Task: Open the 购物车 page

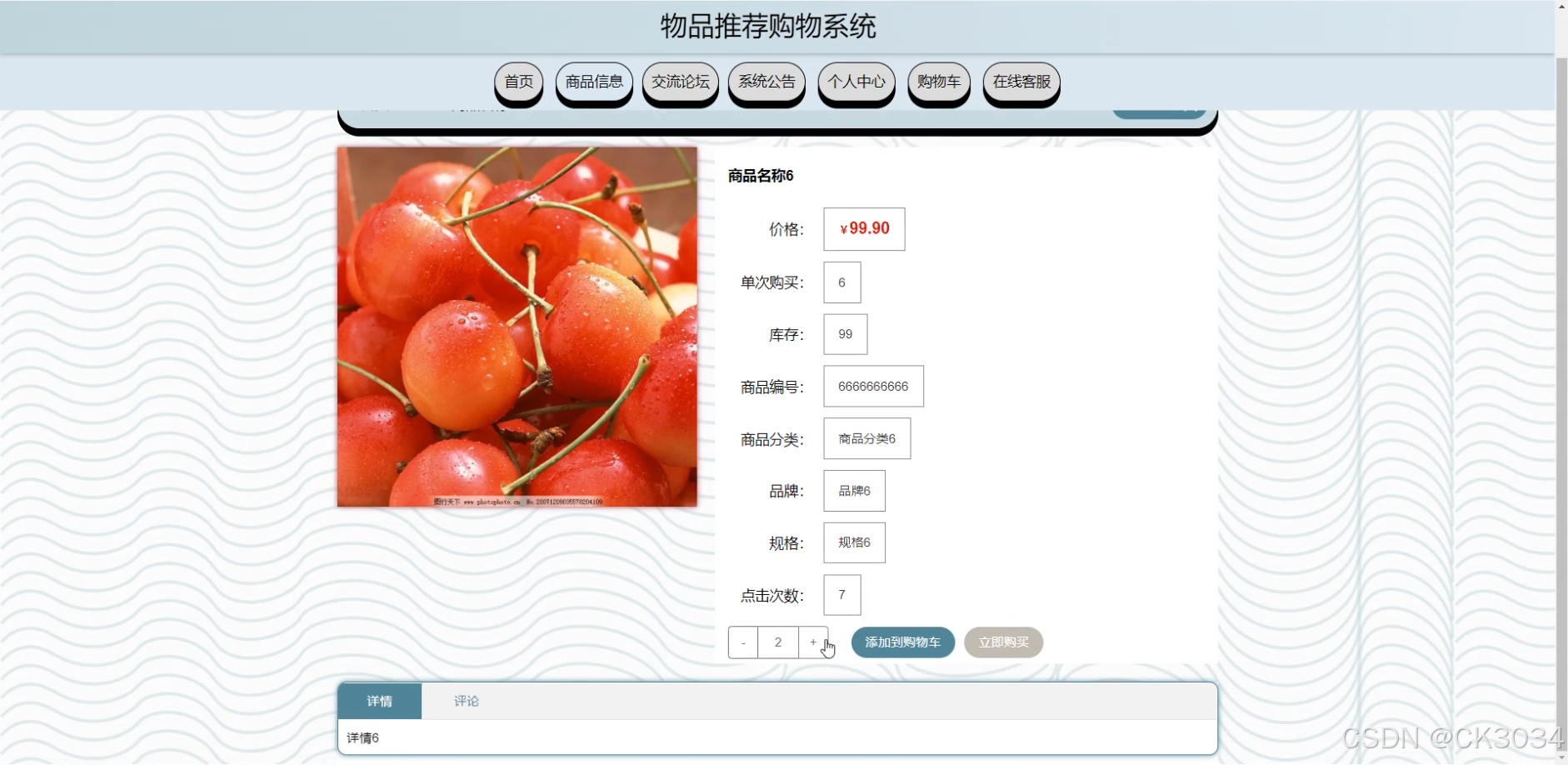Action: [939, 82]
